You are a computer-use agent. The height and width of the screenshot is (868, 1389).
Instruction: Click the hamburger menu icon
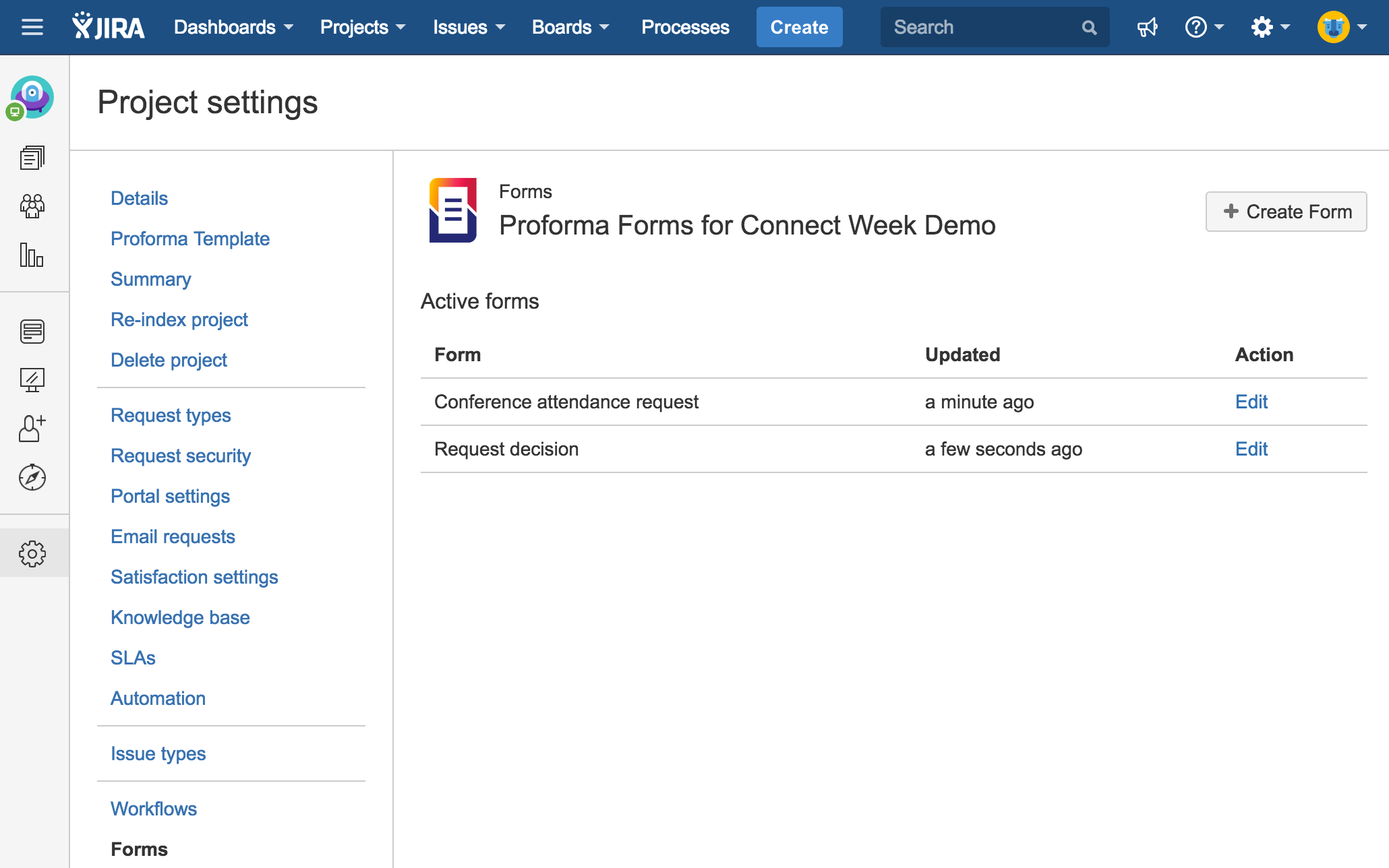[32, 27]
